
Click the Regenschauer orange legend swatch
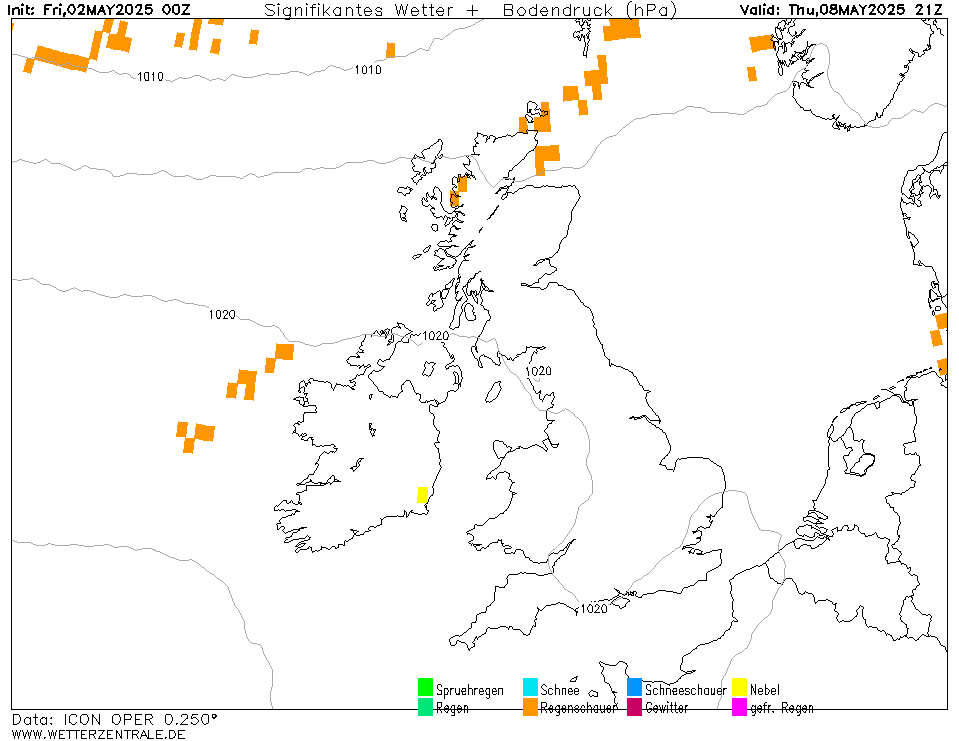530,706
